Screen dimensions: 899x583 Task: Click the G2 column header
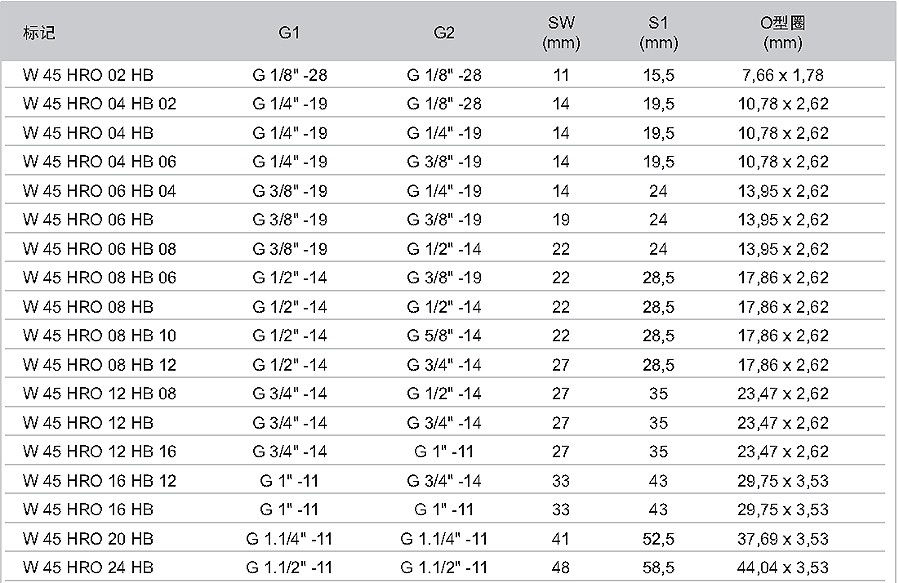tap(444, 33)
